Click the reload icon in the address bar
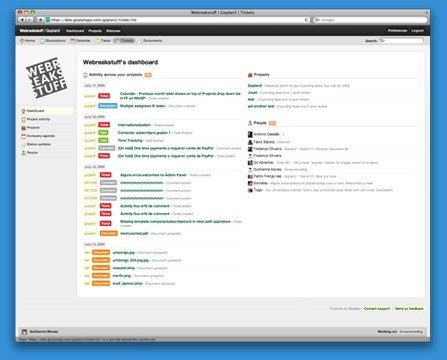Image resolution: width=447 pixels, height=360 pixels. point(306,20)
